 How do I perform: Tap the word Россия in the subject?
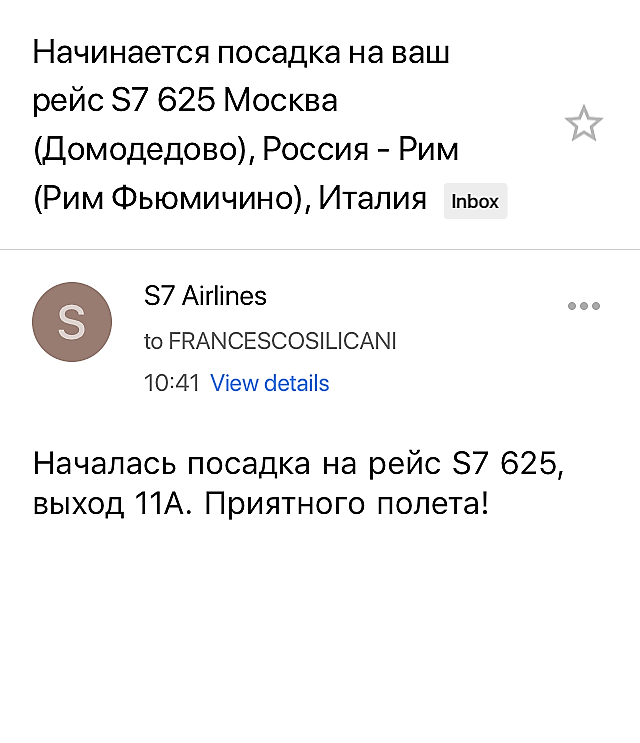pyautogui.click(x=315, y=150)
